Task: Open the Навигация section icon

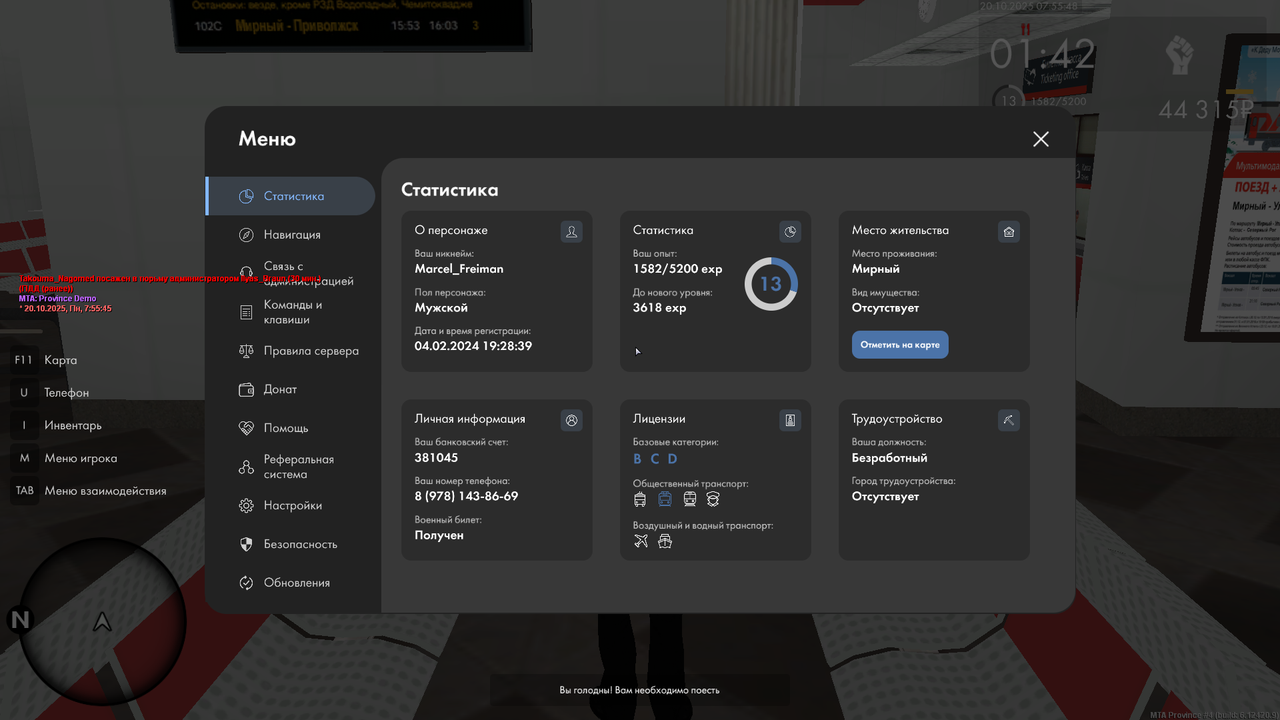Action: [x=245, y=234]
